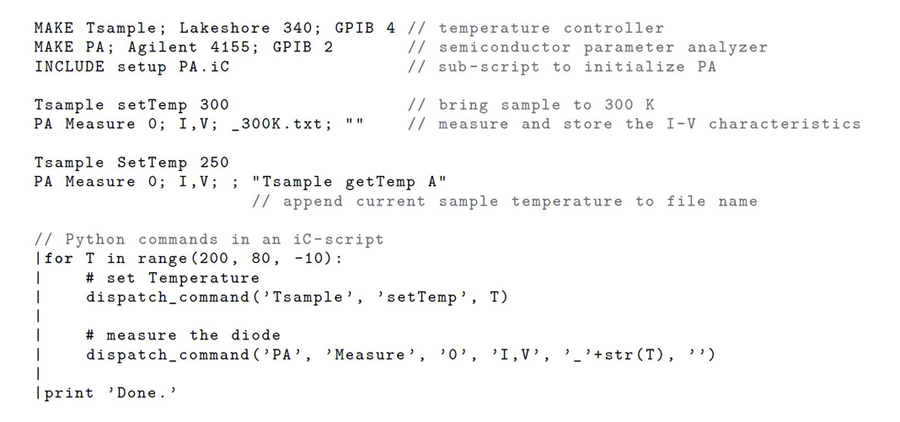Image resolution: width=900 pixels, height=422 pixels.
Task: Click the "Tsample SetTemp 250" line
Action: click(x=131, y=162)
